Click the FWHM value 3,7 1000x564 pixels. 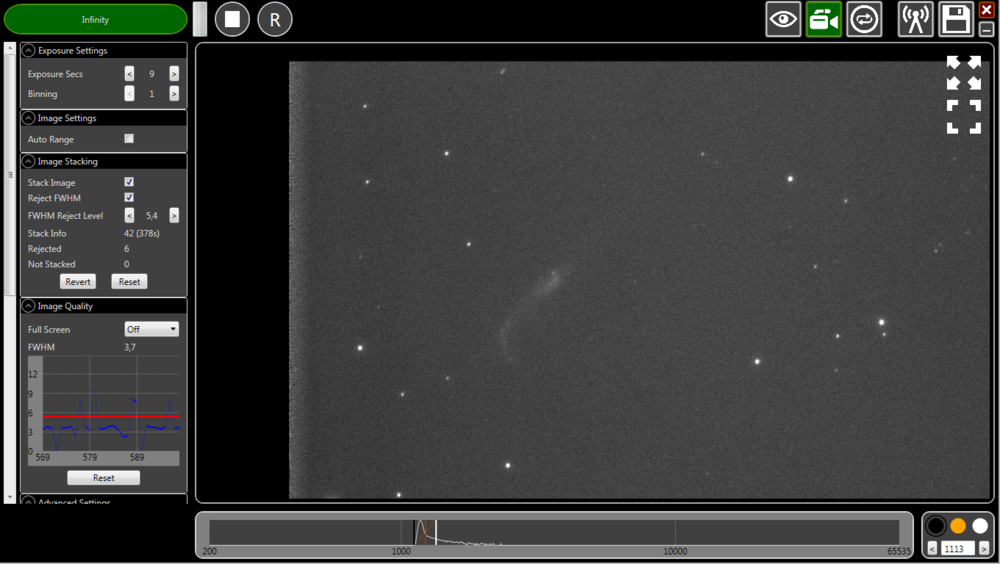(129, 347)
